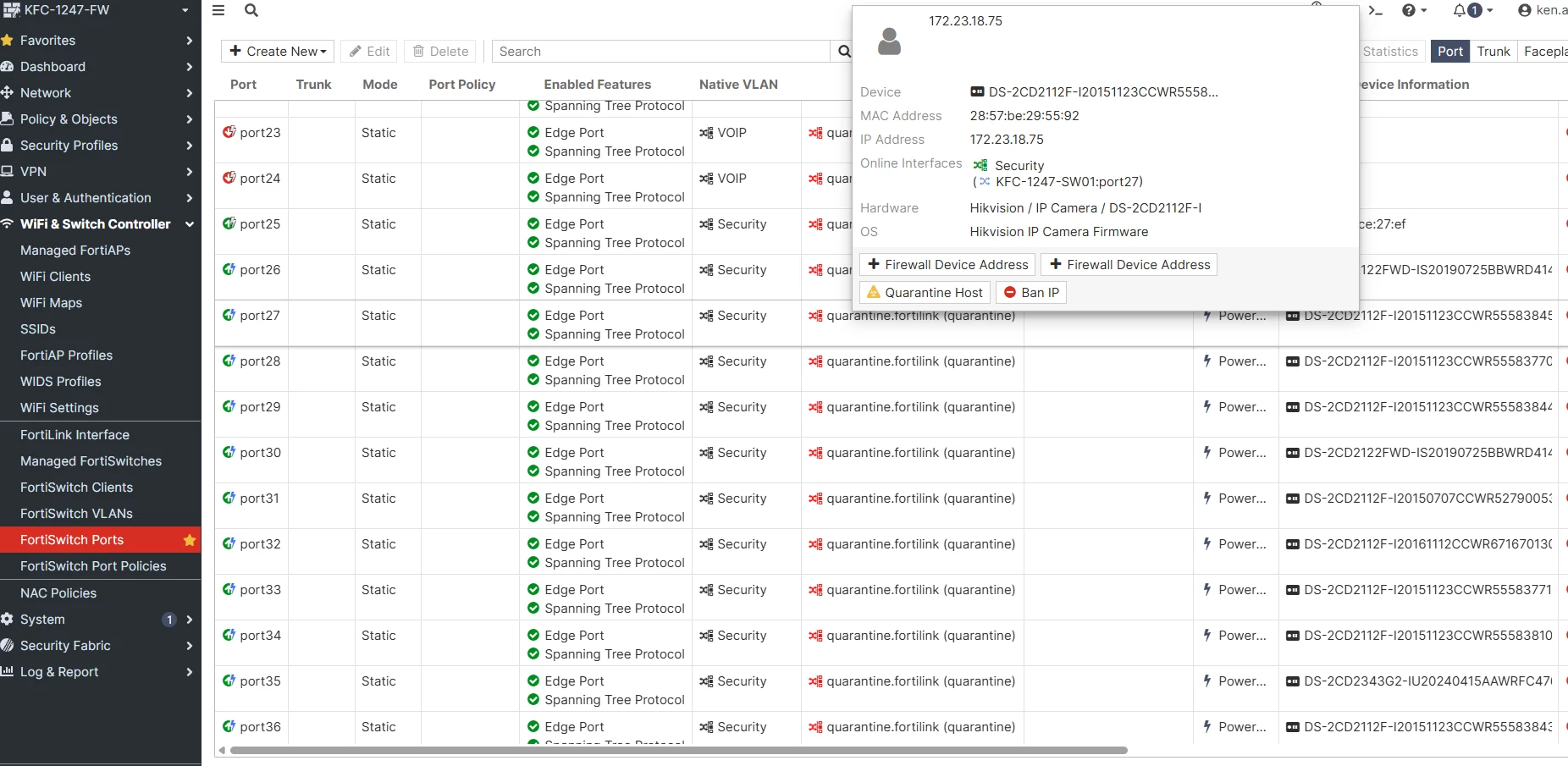Click quarantine VLAN icon in port29 row

pyautogui.click(x=815, y=407)
